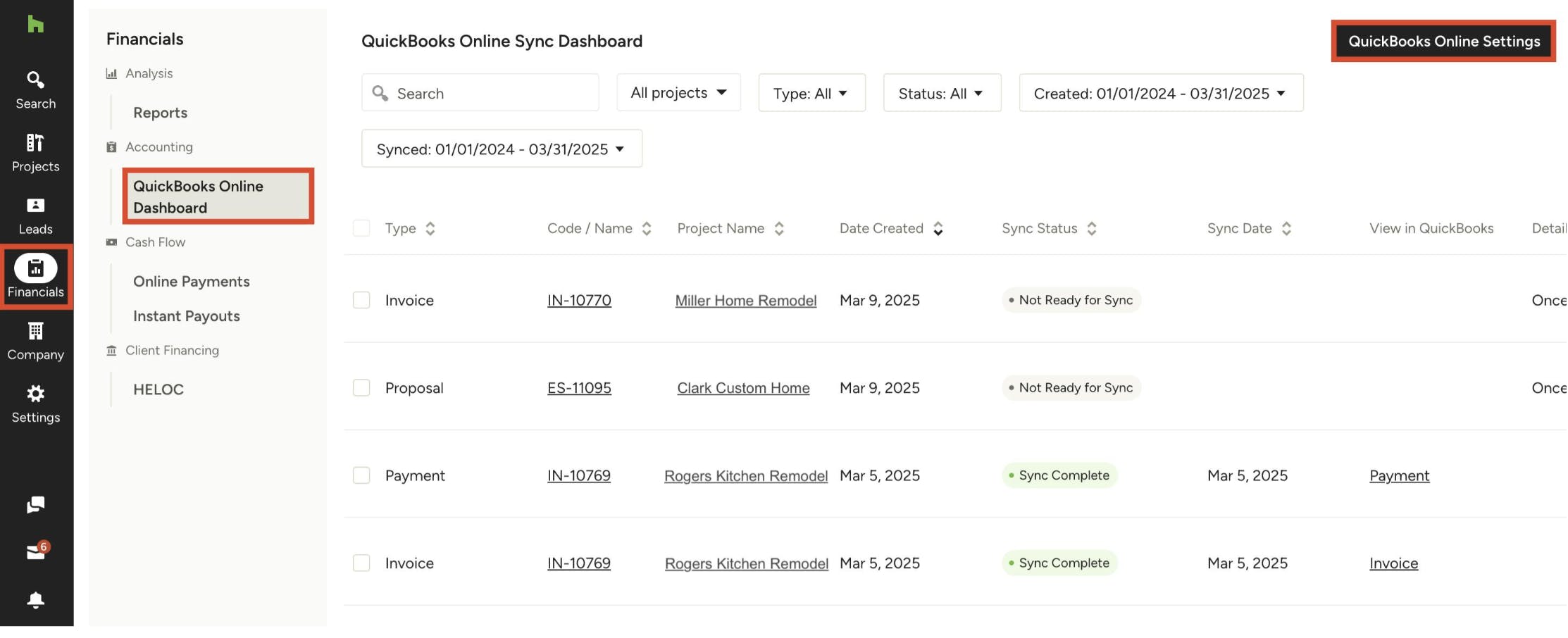Open the chat messages icon
This screenshot has width=1568, height=638.
pyautogui.click(x=35, y=504)
